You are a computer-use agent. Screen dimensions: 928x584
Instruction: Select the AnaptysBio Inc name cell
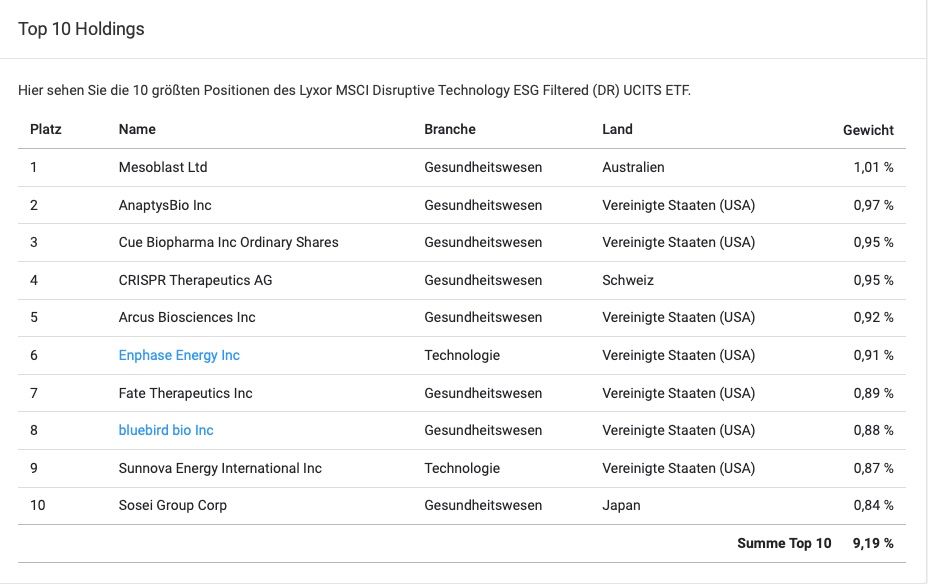click(x=165, y=205)
